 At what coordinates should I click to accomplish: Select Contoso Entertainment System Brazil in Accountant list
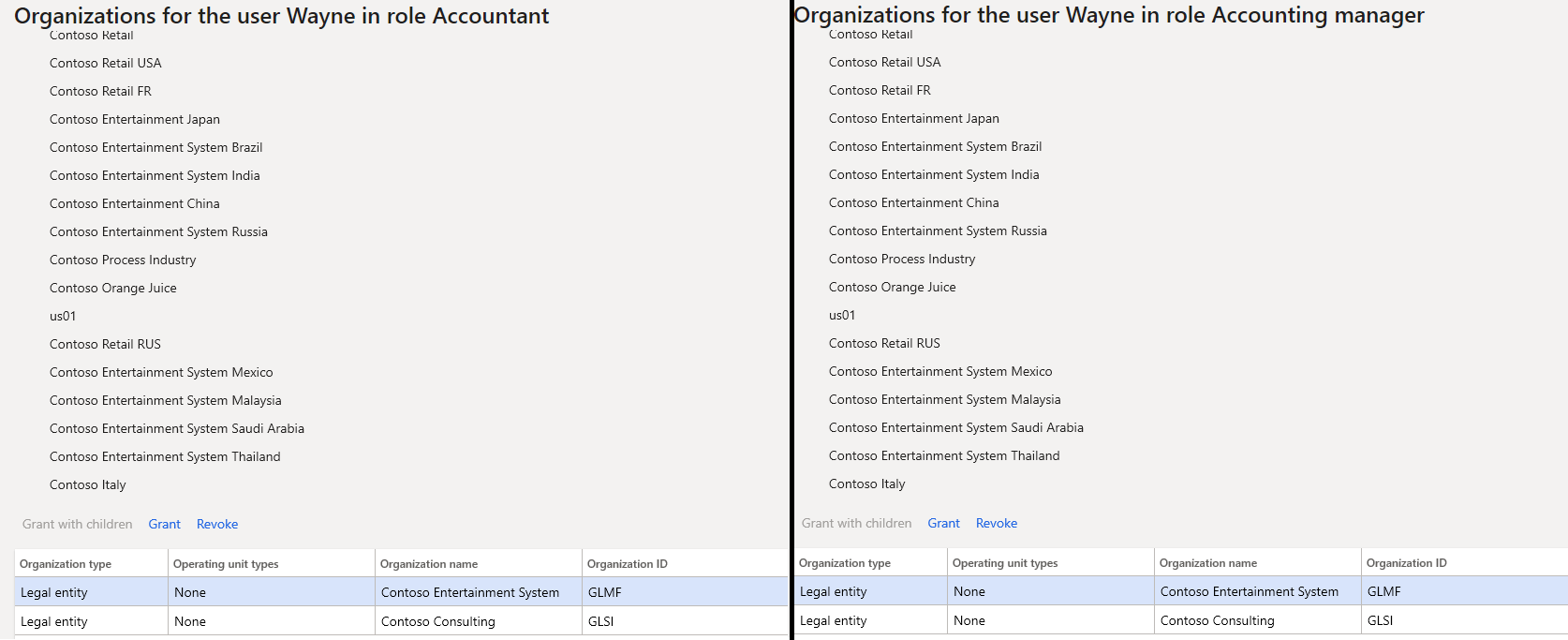(x=156, y=147)
